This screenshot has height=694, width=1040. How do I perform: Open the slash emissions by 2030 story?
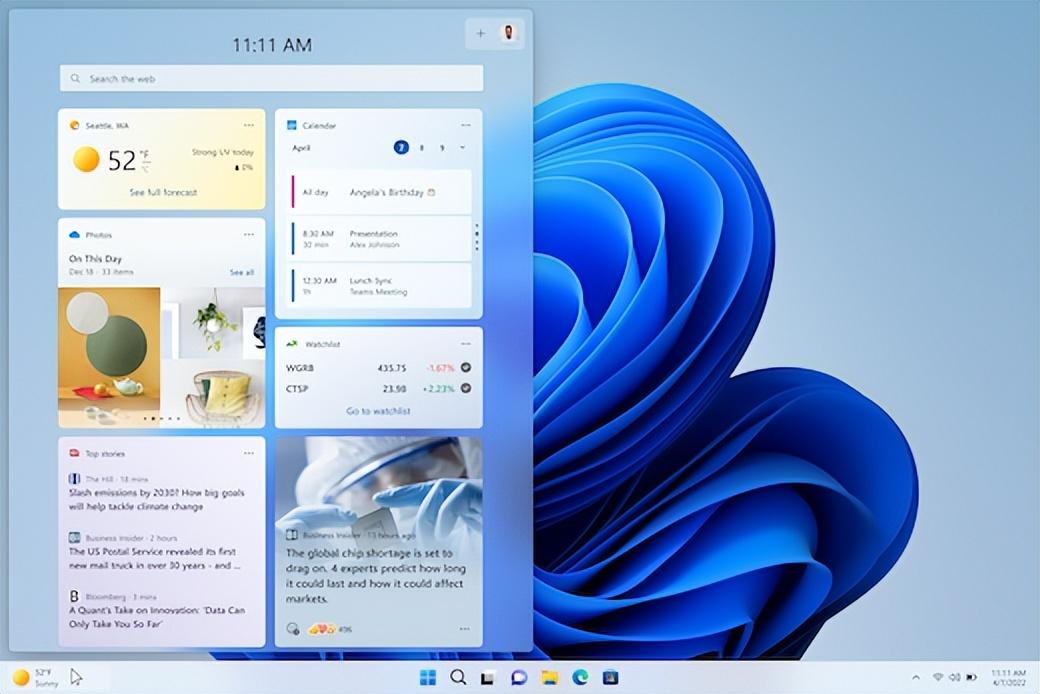pos(157,500)
